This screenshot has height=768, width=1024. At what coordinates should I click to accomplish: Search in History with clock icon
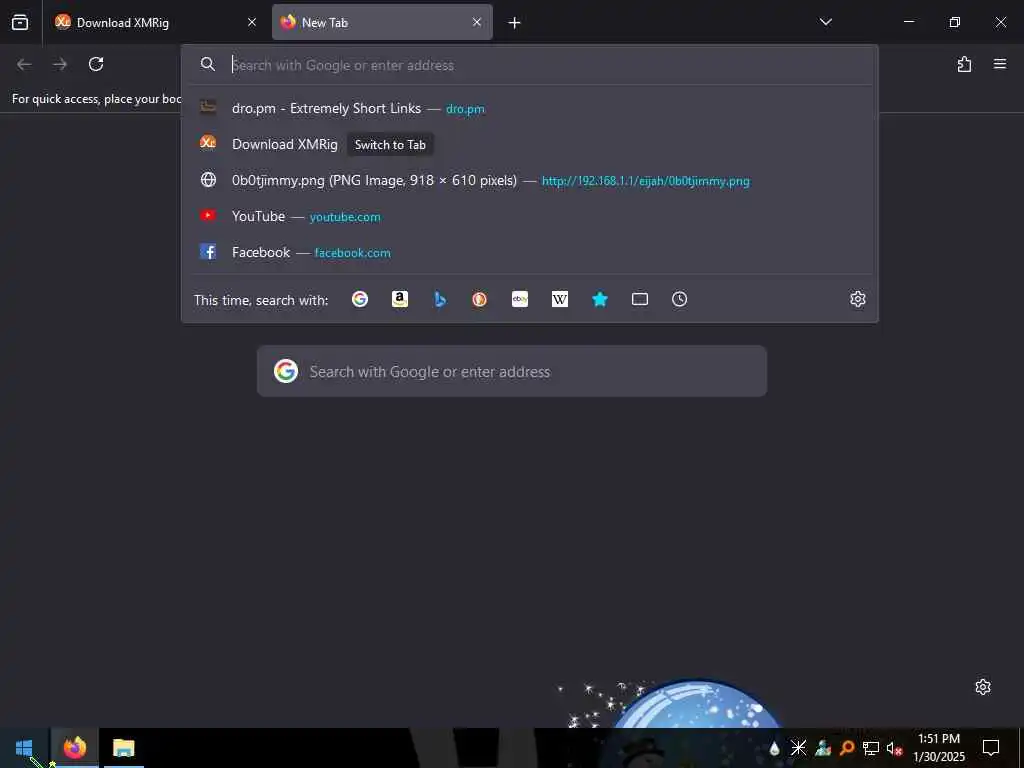point(680,299)
